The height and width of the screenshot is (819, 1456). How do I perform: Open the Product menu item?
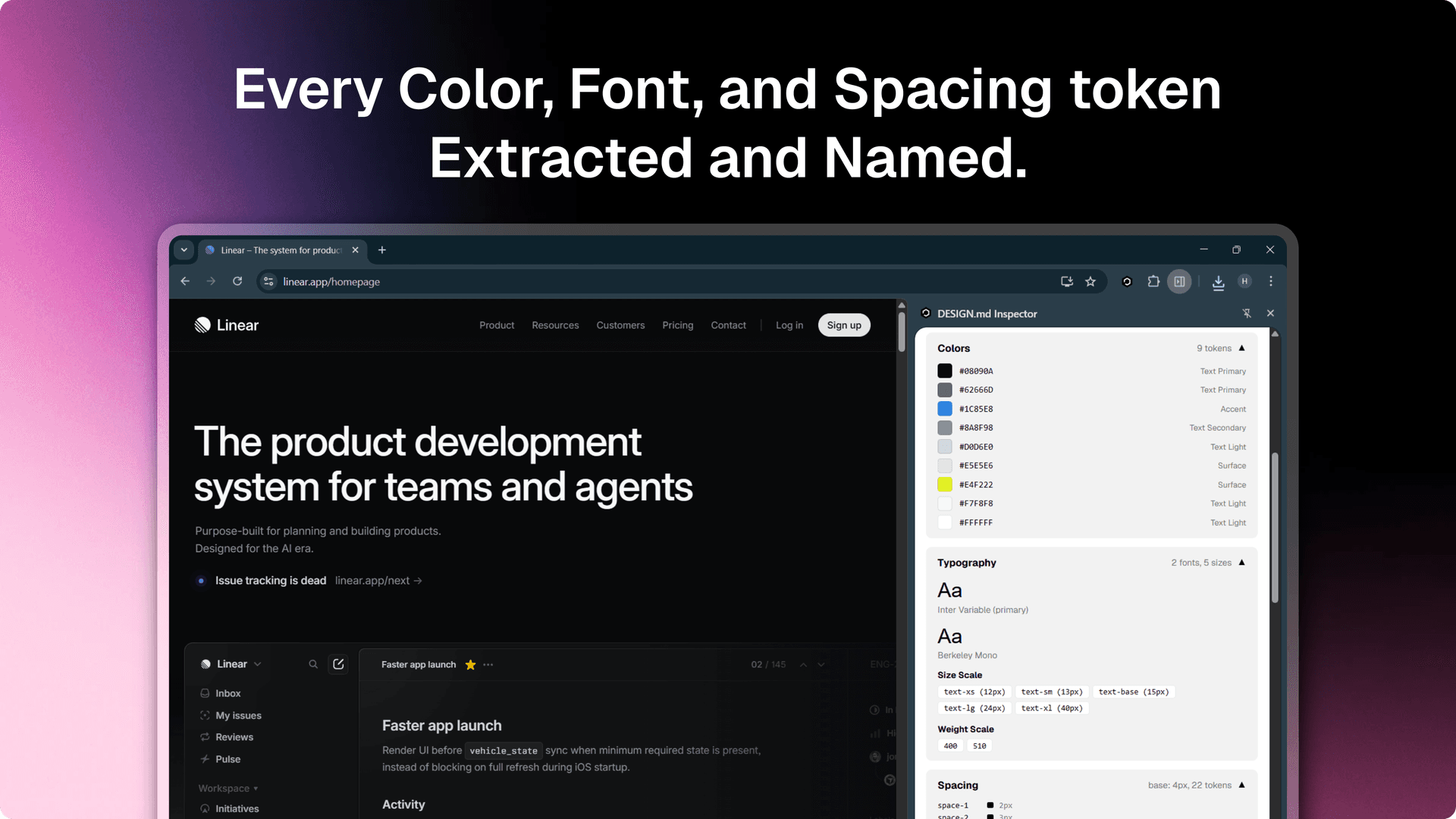click(497, 325)
